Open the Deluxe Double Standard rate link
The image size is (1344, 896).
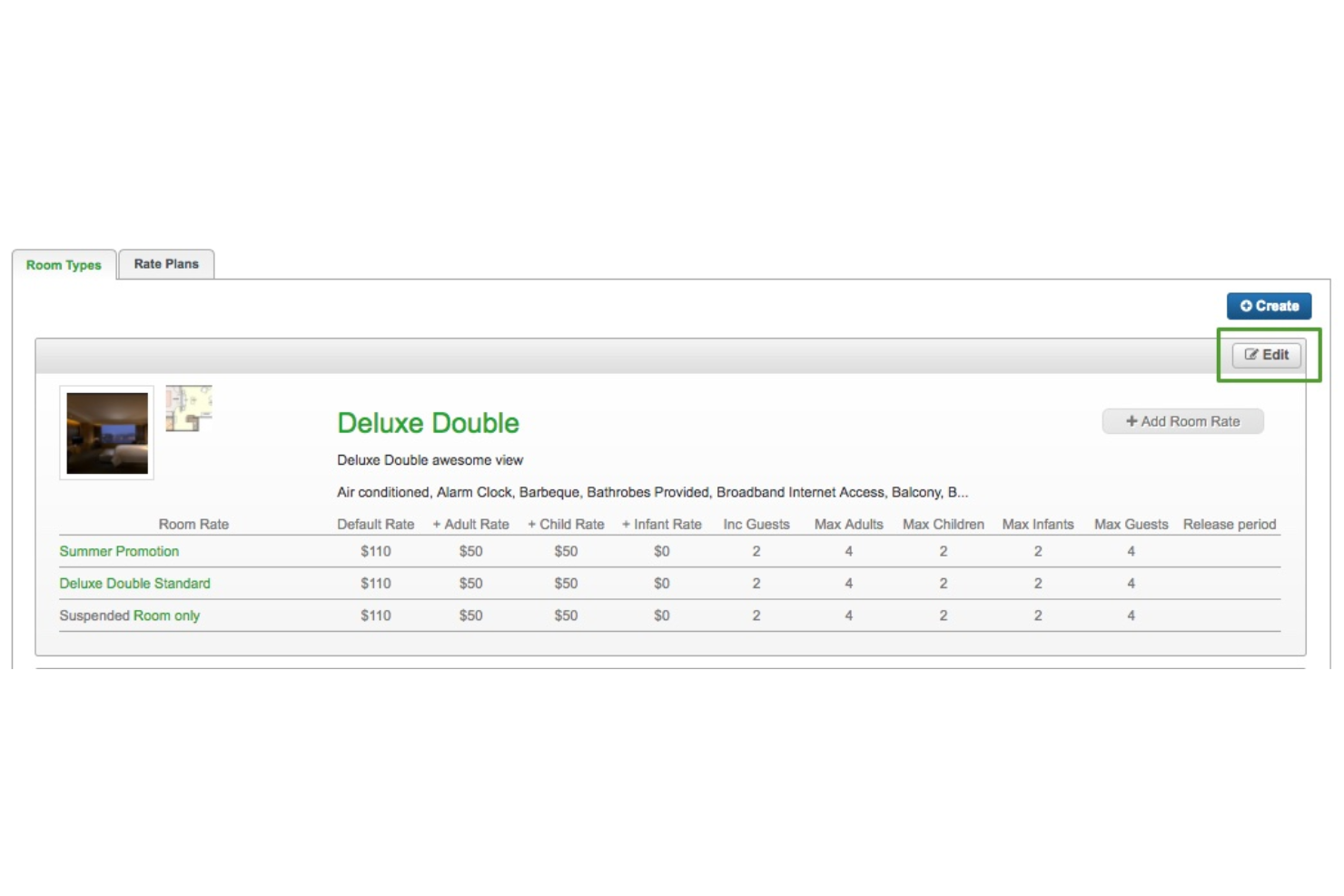click(134, 584)
